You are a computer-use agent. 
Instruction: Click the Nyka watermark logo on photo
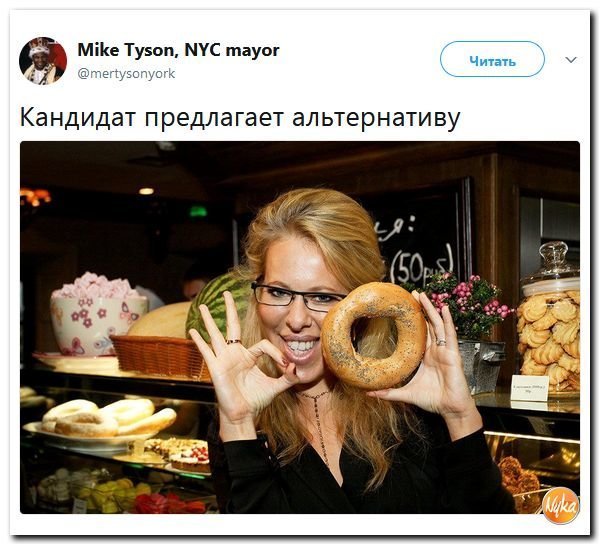pos(560,507)
